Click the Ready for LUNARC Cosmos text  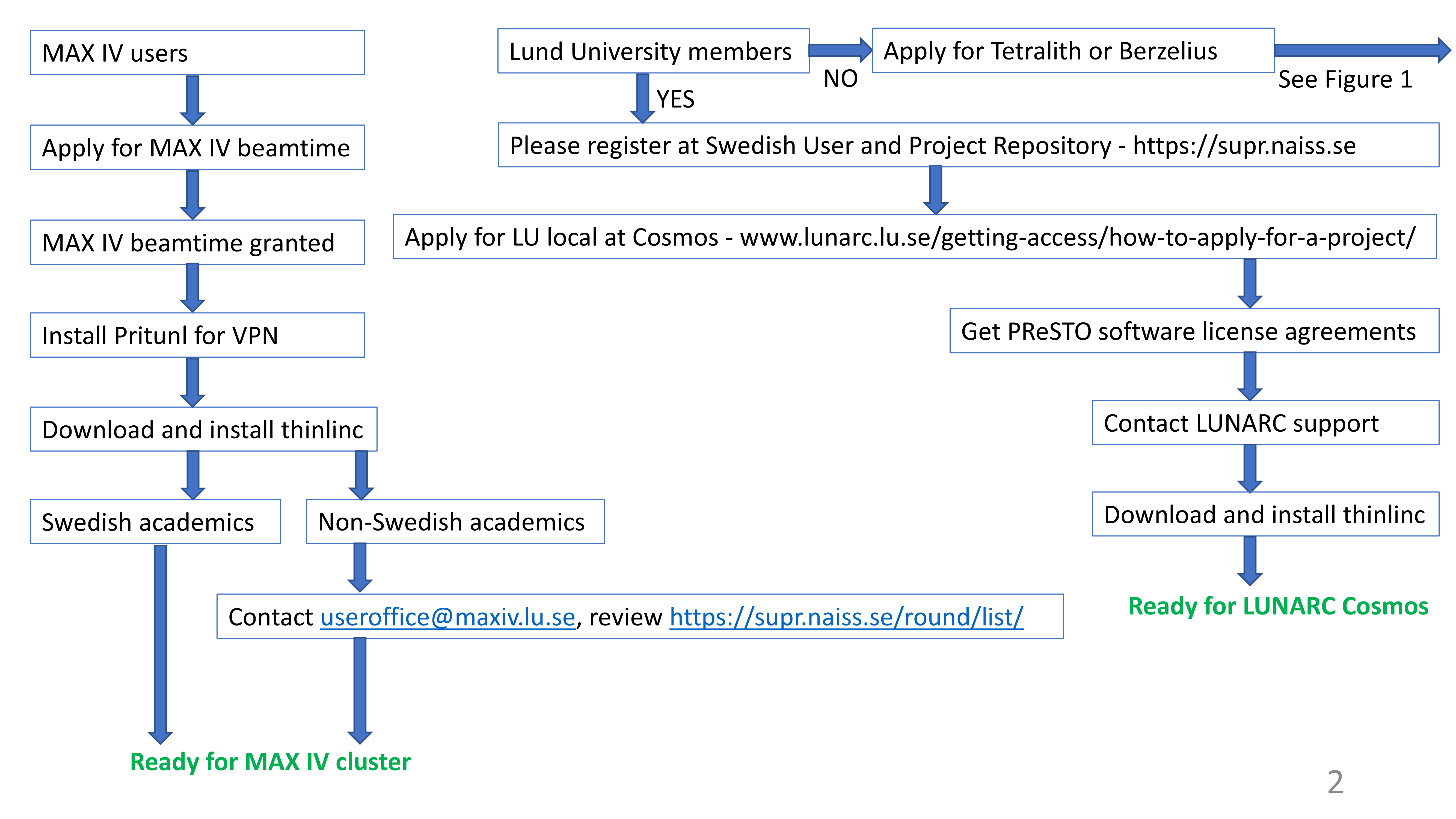1278,607
